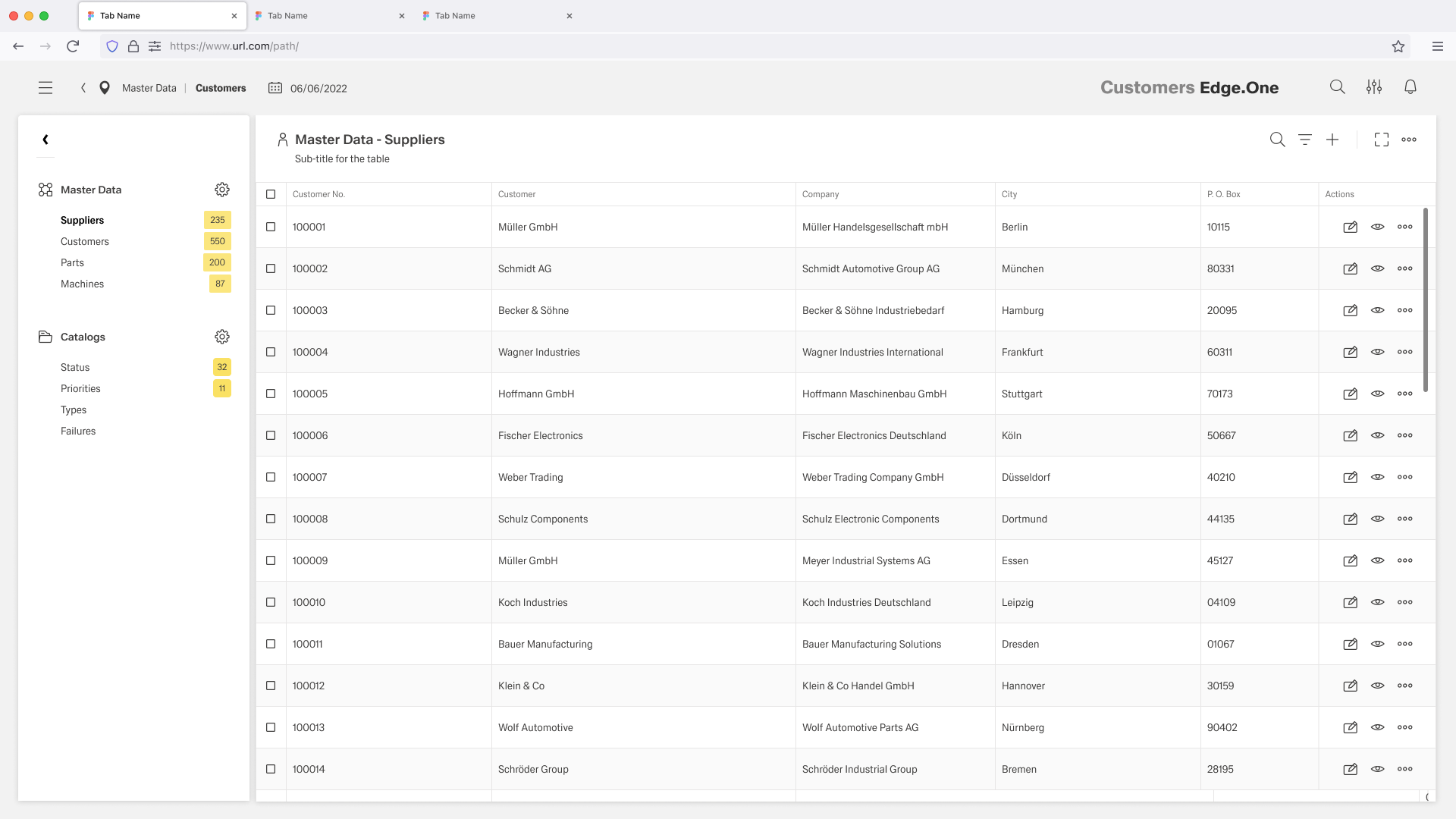Open the settings sliders icon in header
This screenshot has width=1456, height=819.
(x=1374, y=87)
